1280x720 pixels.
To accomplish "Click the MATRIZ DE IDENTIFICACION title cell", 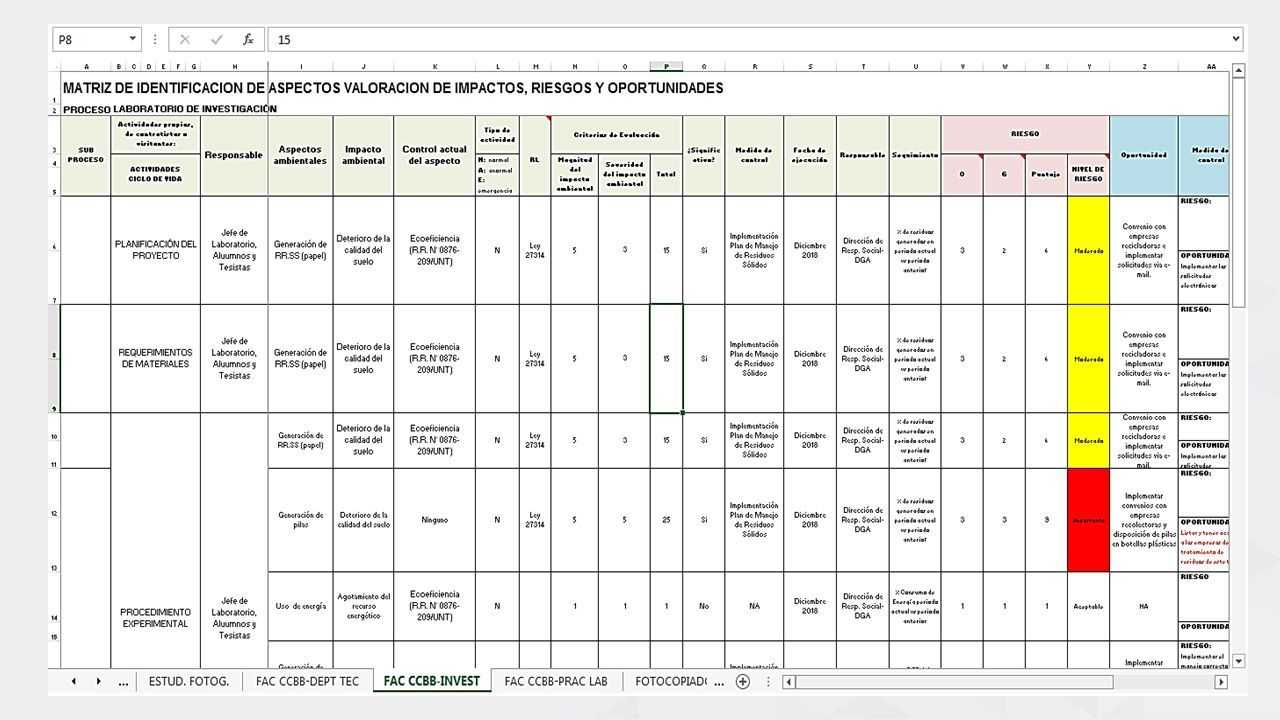I will (392, 88).
